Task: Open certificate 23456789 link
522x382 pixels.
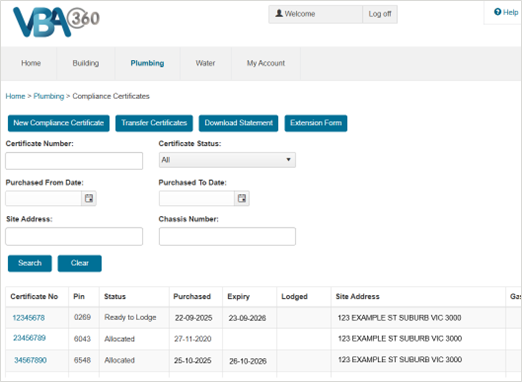Action: (x=29, y=338)
